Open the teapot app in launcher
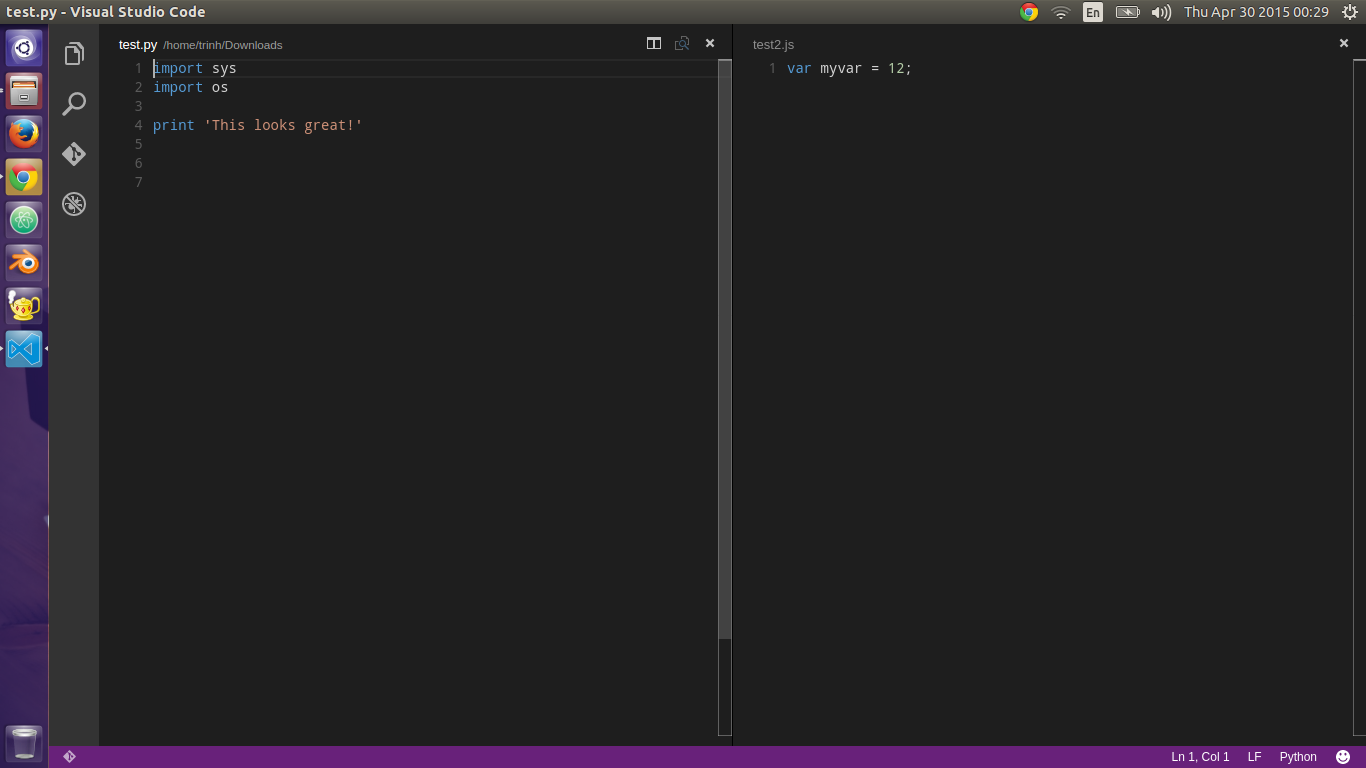The image size is (1366, 768). 24,306
